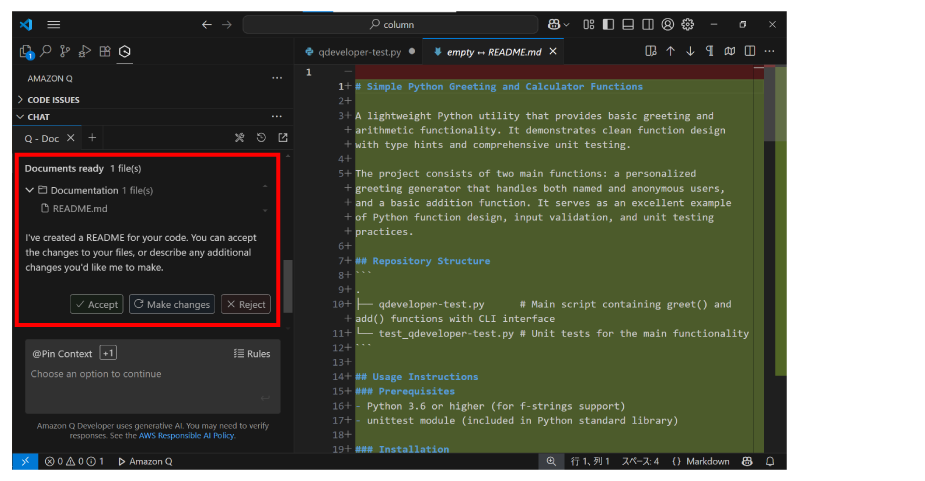Open the notifications bell

point(770,462)
